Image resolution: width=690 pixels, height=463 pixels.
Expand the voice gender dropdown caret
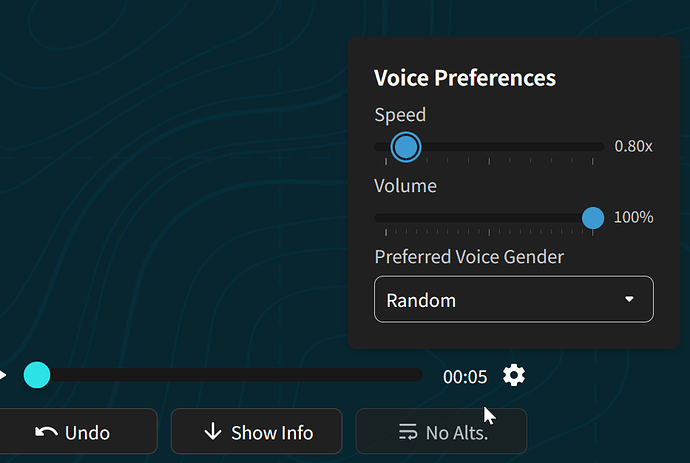coord(629,299)
